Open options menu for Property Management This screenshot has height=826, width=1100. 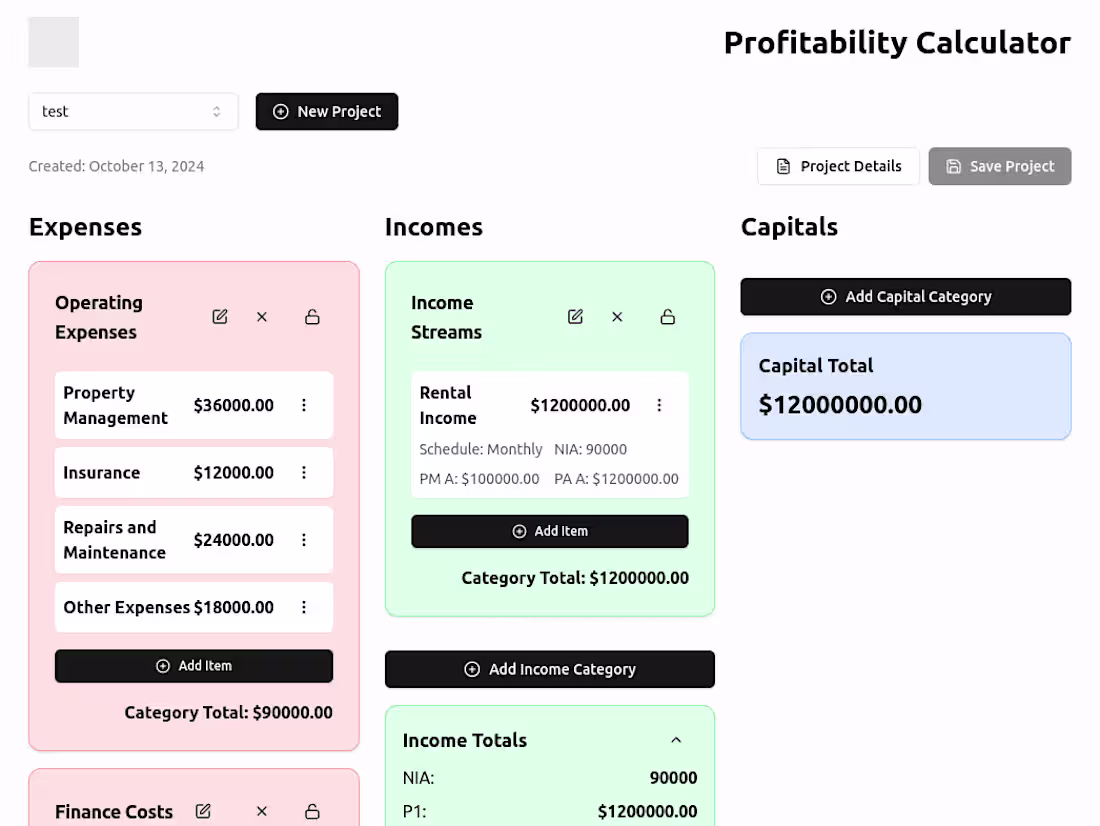tap(304, 405)
